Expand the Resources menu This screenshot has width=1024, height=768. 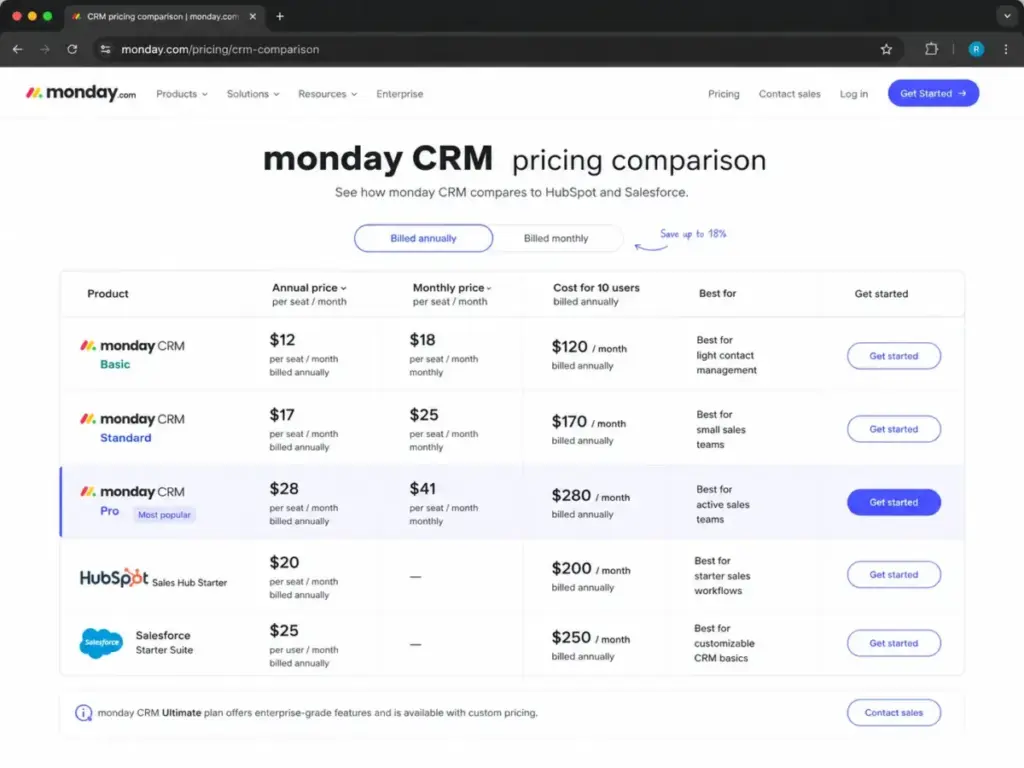pos(327,94)
